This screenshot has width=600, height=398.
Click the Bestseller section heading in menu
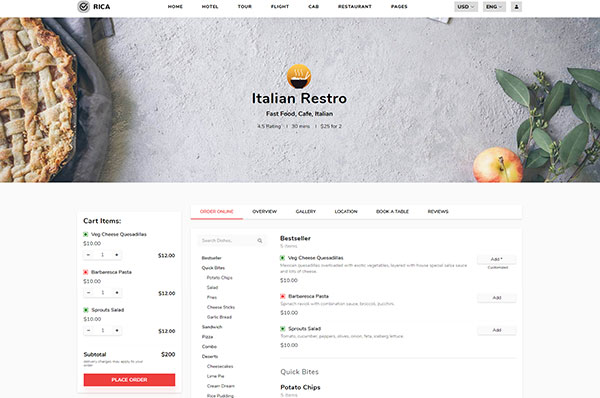(x=295, y=238)
